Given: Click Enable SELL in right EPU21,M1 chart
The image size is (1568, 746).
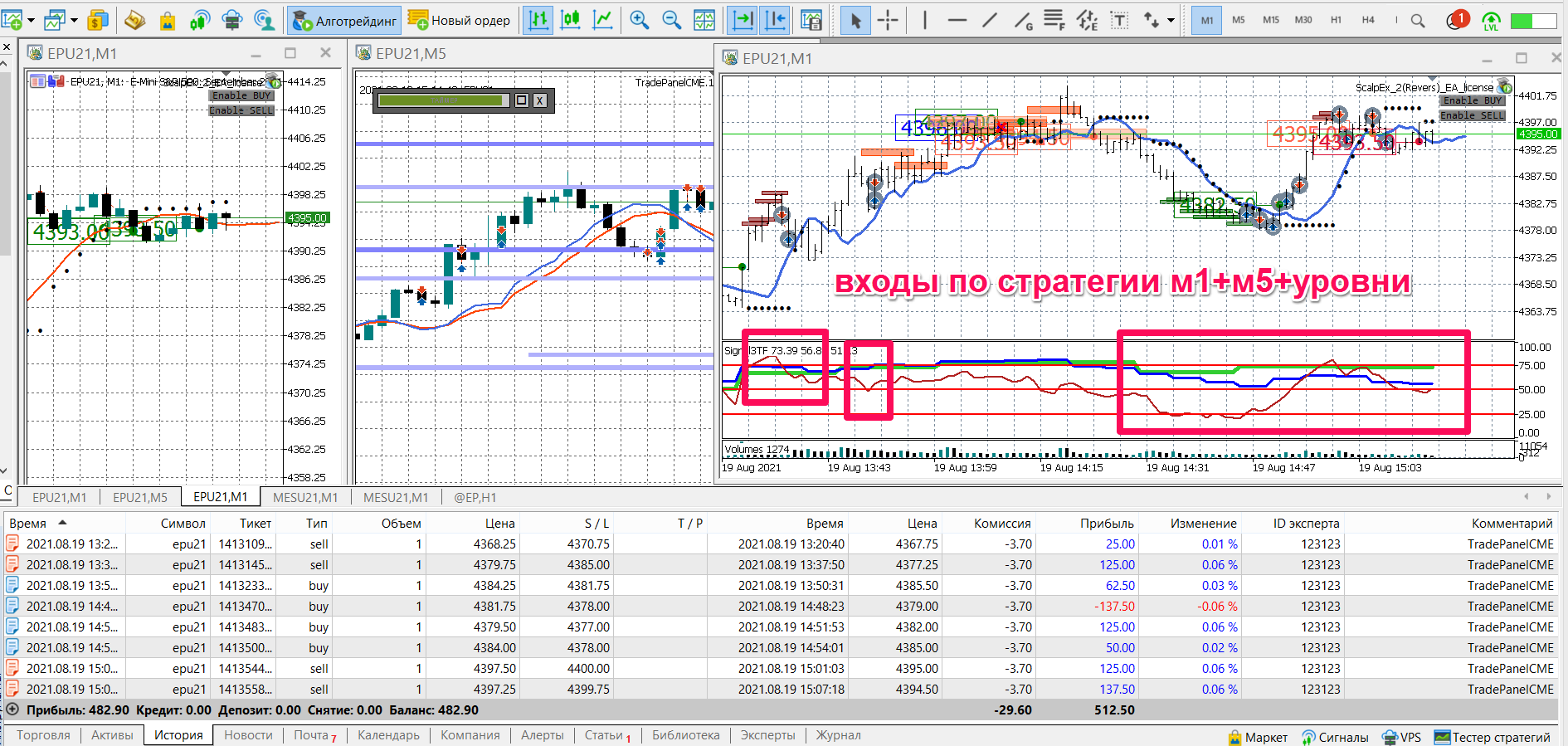Looking at the screenshot, I should click(1473, 115).
